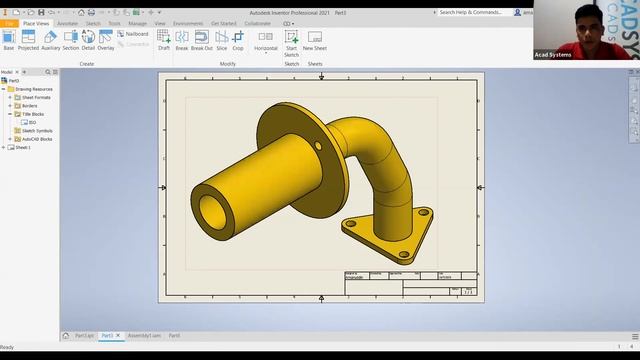Select the Detail view tool
Screen dimensions: 640x360
click(x=88, y=40)
